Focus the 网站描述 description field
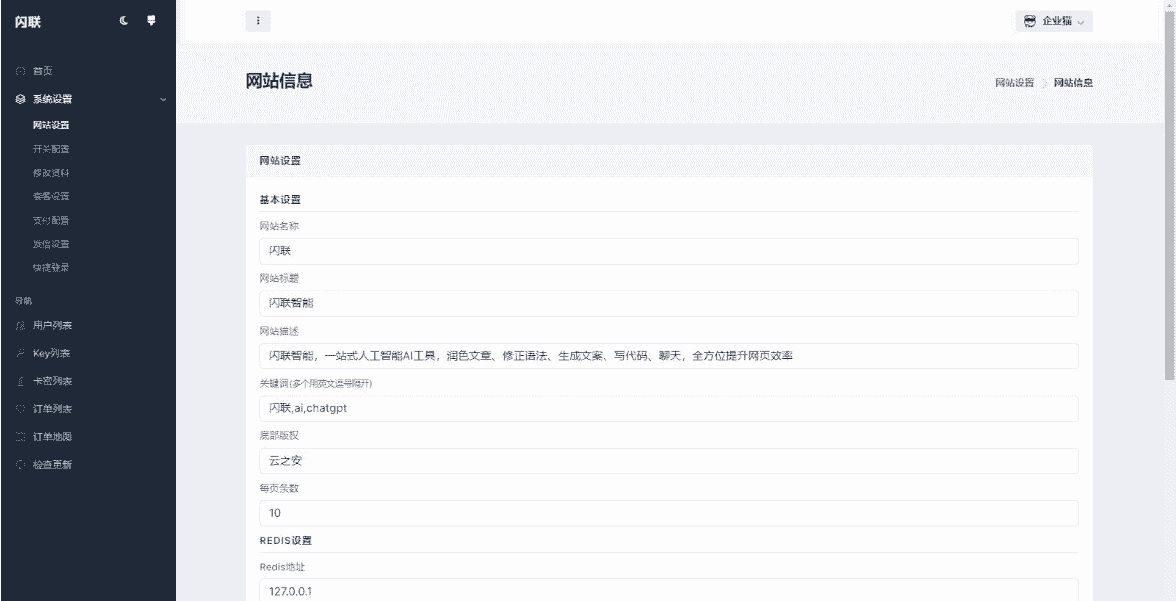The image size is (1176, 601). pyautogui.click(x=669, y=356)
